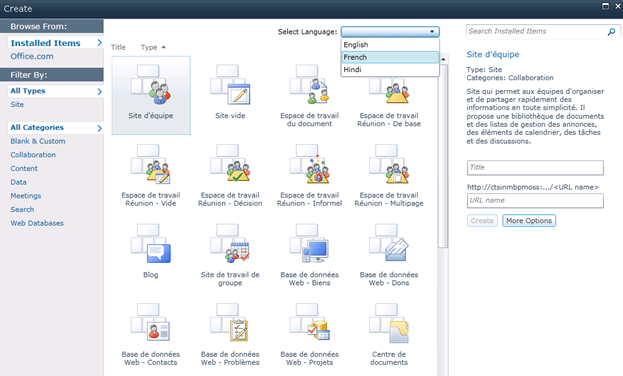623x376 pixels.
Task: Filter by Site type
Action: point(17,105)
